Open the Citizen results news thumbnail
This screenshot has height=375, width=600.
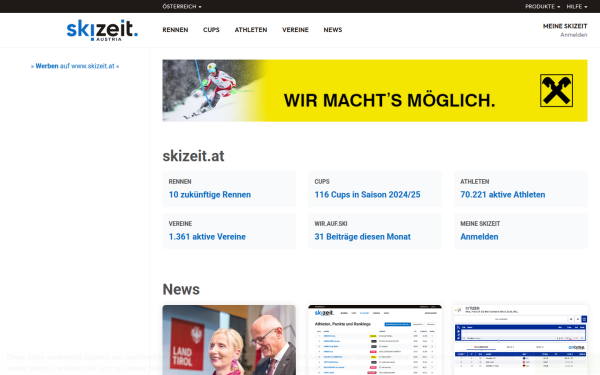pos(520,340)
